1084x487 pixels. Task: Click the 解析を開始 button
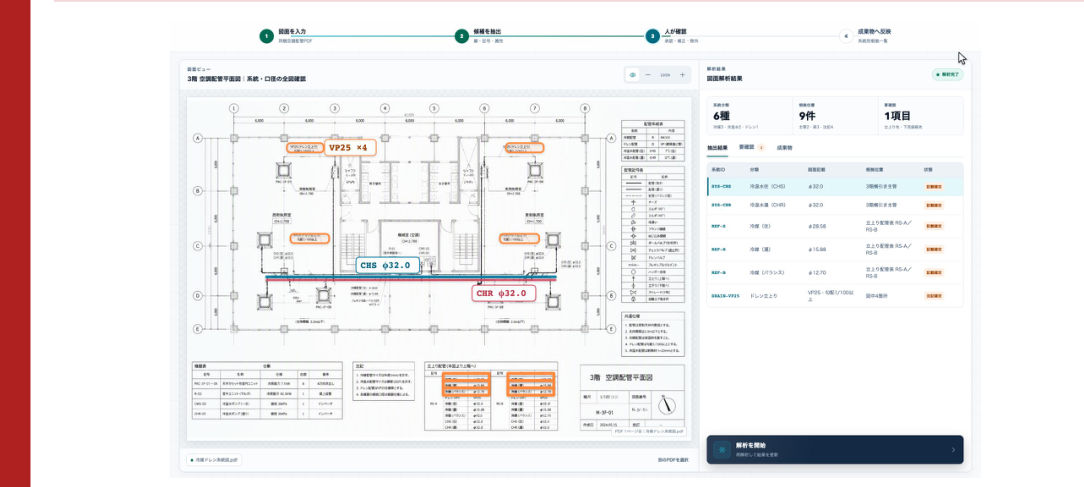(x=834, y=450)
